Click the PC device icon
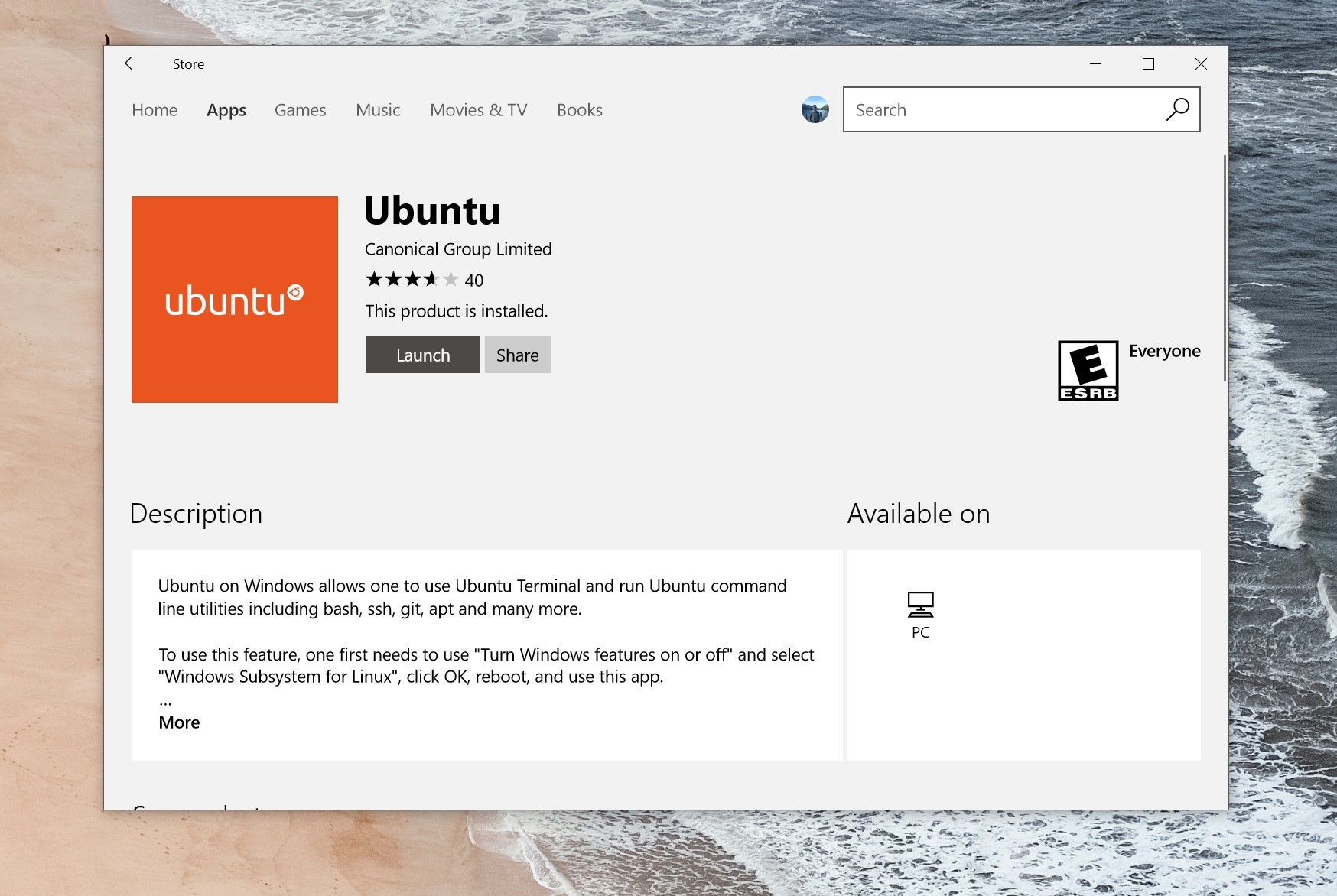Image resolution: width=1337 pixels, height=896 pixels. tap(920, 605)
